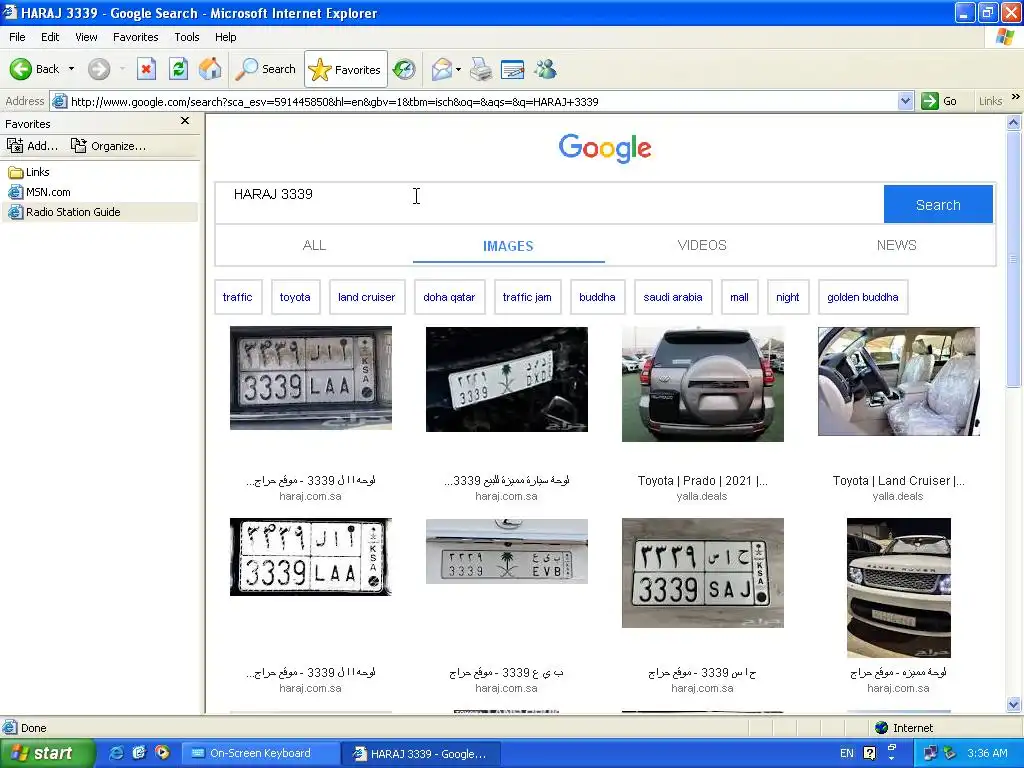
Task: Open the Toyota Prado rear view thumbnail
Action: (x=703, y=384)
